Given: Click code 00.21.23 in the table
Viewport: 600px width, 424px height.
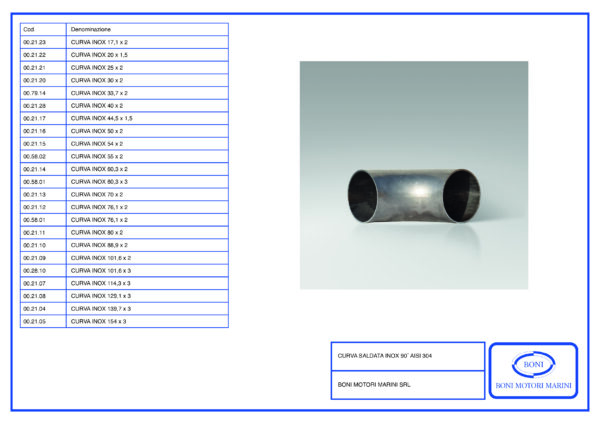Looking at the screenshot, I should click(x=35, y=42).
